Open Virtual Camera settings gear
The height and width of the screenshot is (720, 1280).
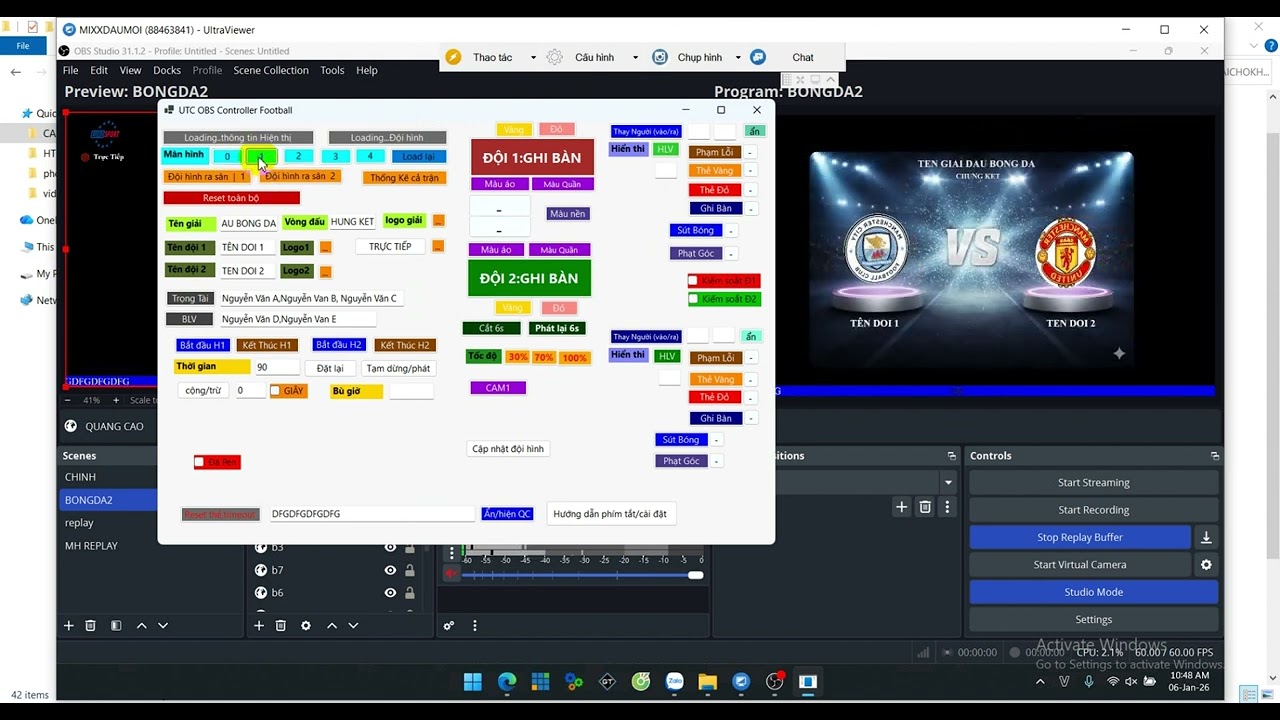1206,564
